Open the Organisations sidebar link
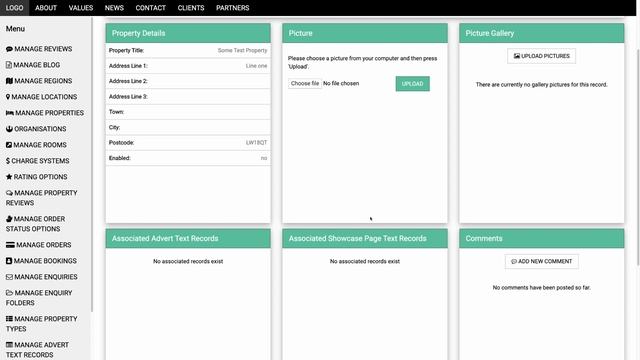Viewport: 640px width, 360px height. pos(40,129)
